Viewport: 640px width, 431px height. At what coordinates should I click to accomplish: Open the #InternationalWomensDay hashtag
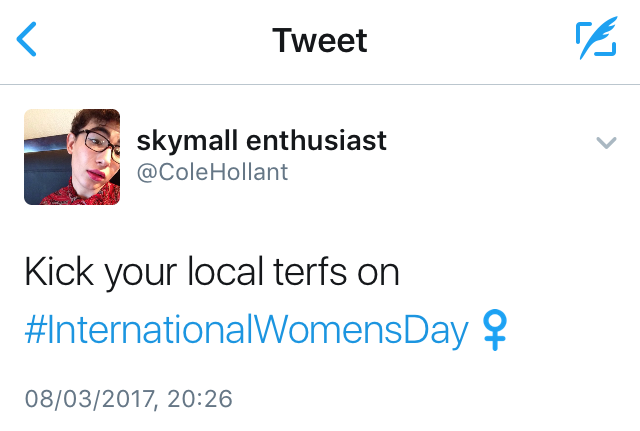pyautogui.click(x=246, y=329)
